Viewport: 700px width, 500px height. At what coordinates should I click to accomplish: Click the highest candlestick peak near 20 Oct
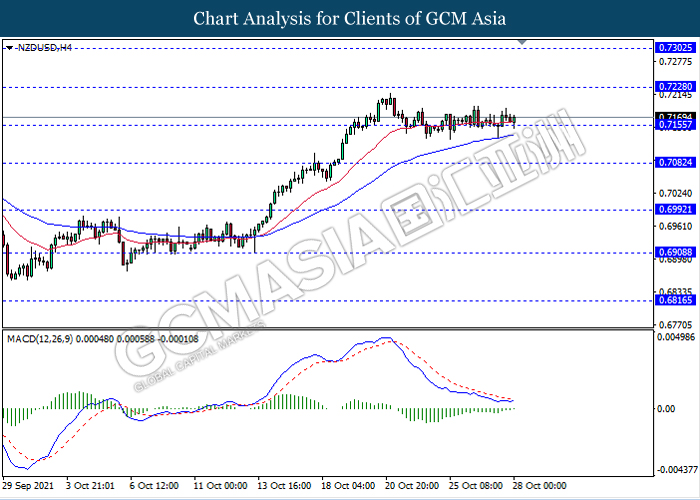[391, 99]
